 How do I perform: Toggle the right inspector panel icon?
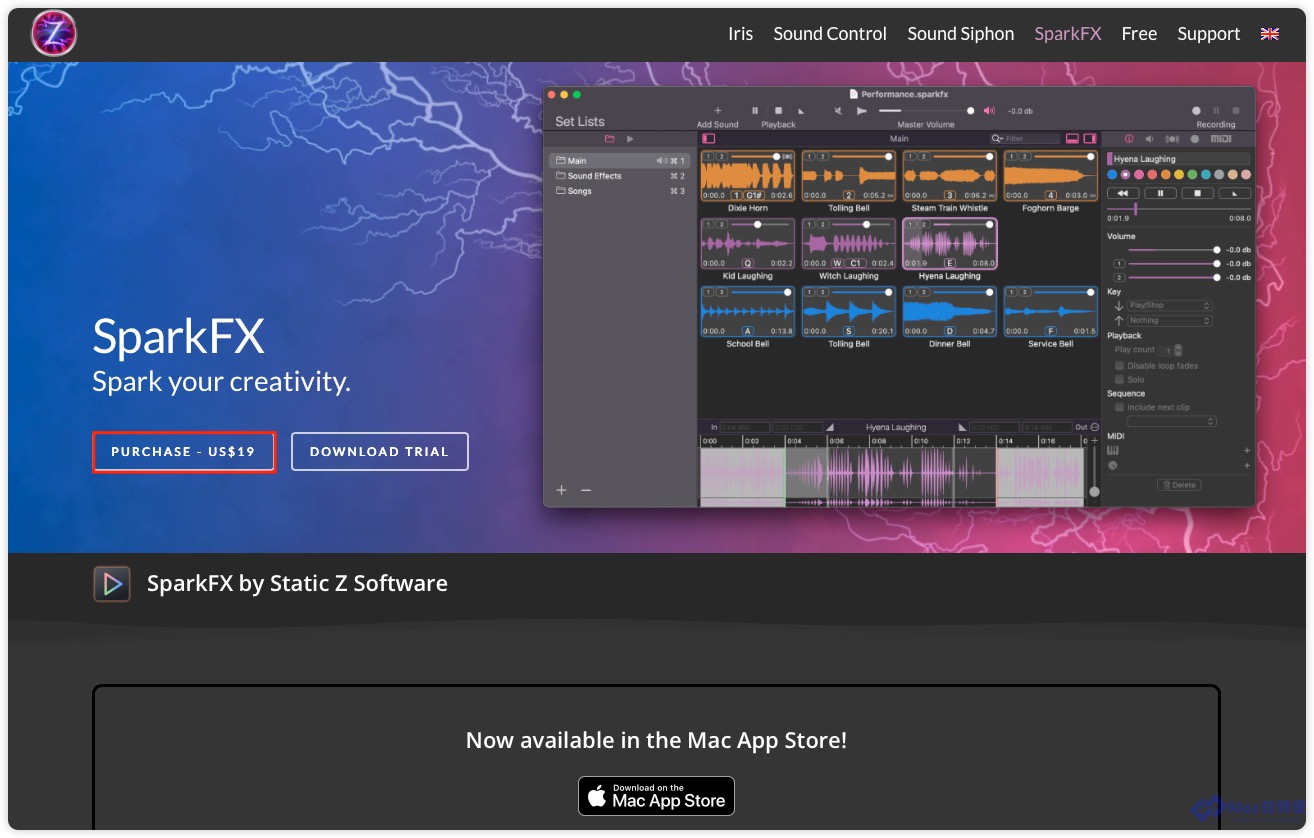[1090, 139]
